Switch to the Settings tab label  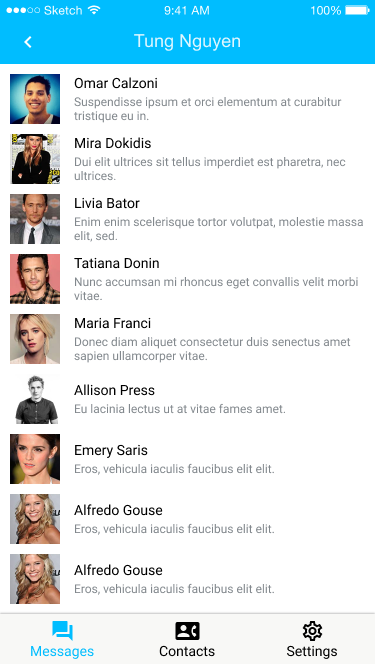coord(312,651)
